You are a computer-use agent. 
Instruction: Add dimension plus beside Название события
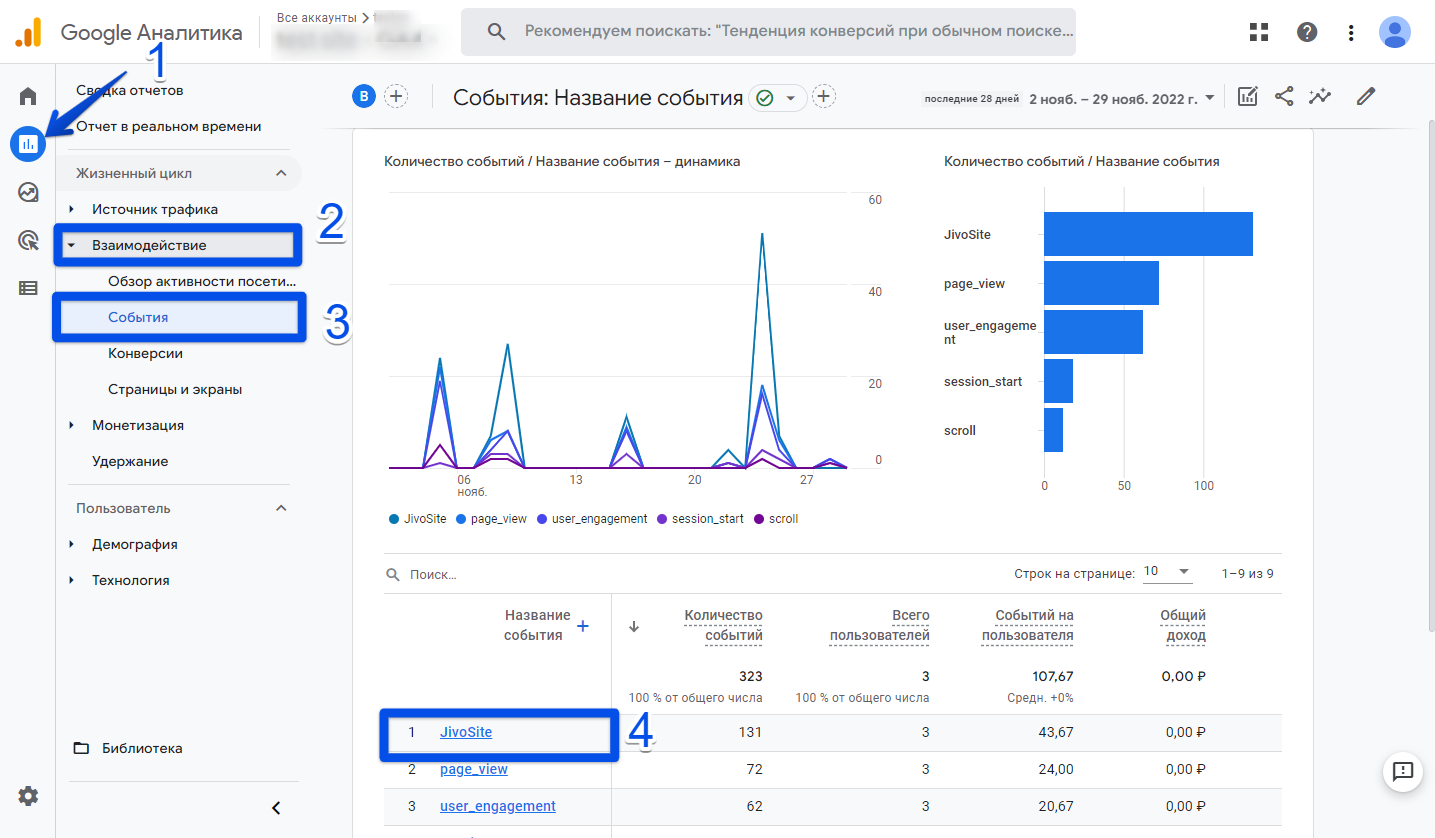pyautogui.click(x=583, y=626)
